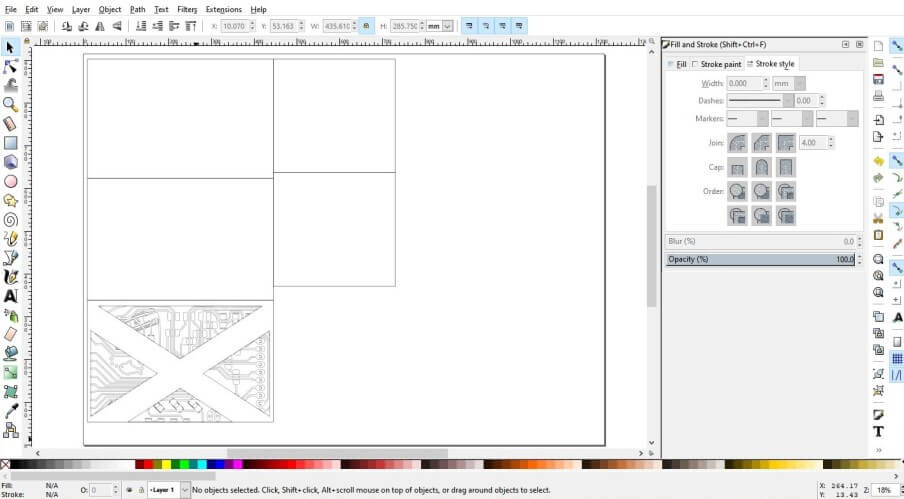Toggle the width-height lock ratio button

click(x=366, y=26)
